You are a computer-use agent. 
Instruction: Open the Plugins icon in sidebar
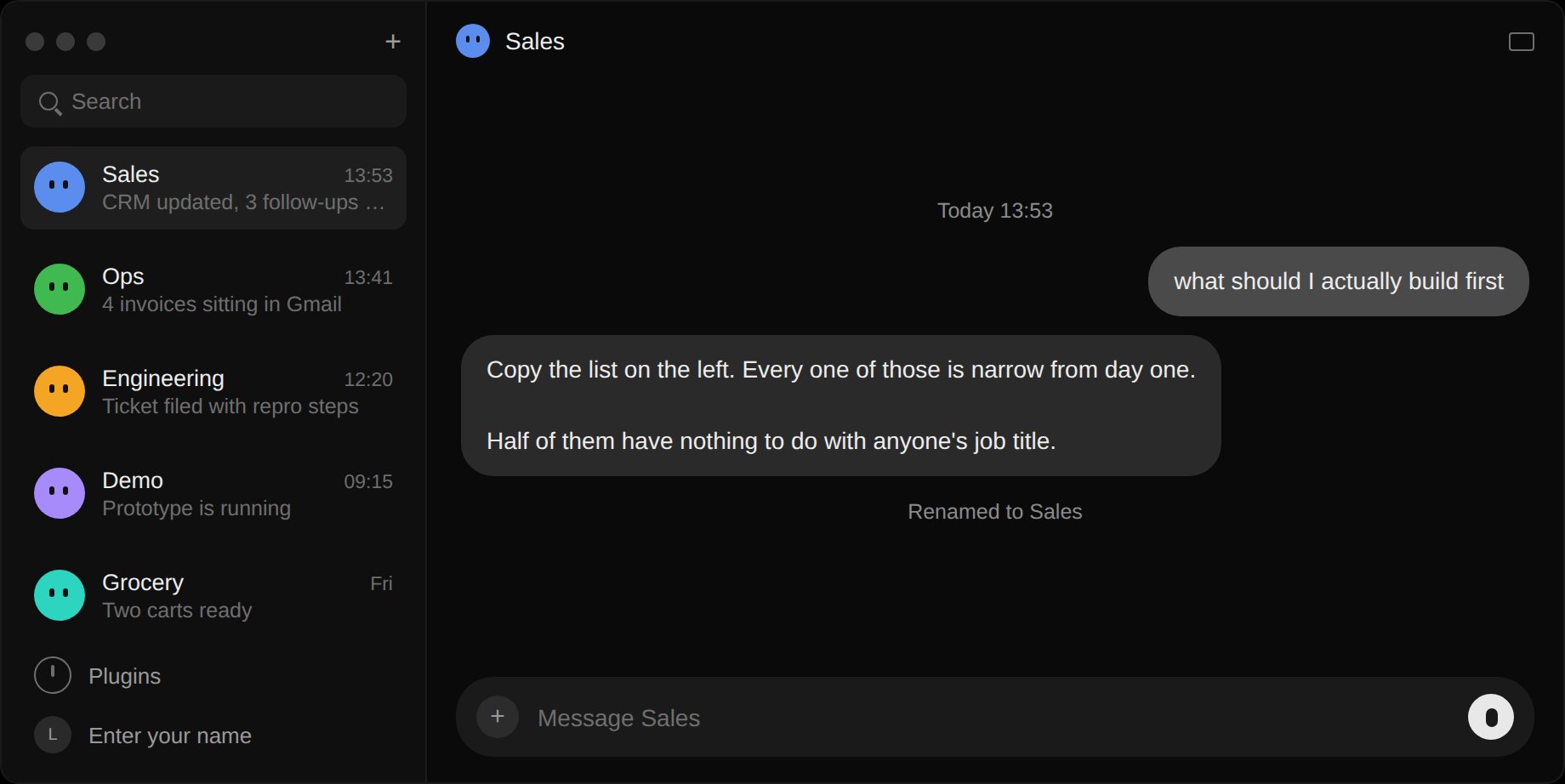(53, 675)
